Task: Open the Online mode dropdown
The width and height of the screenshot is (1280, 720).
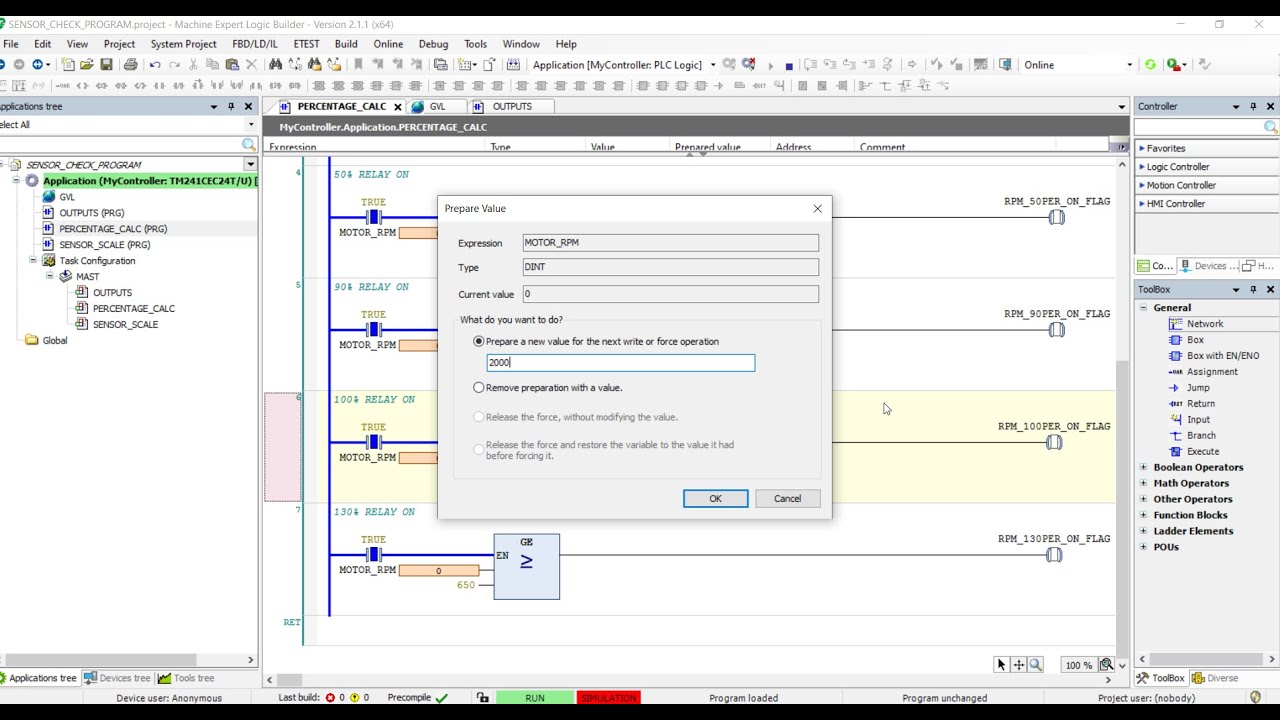Action: (x=1130, y=65)
